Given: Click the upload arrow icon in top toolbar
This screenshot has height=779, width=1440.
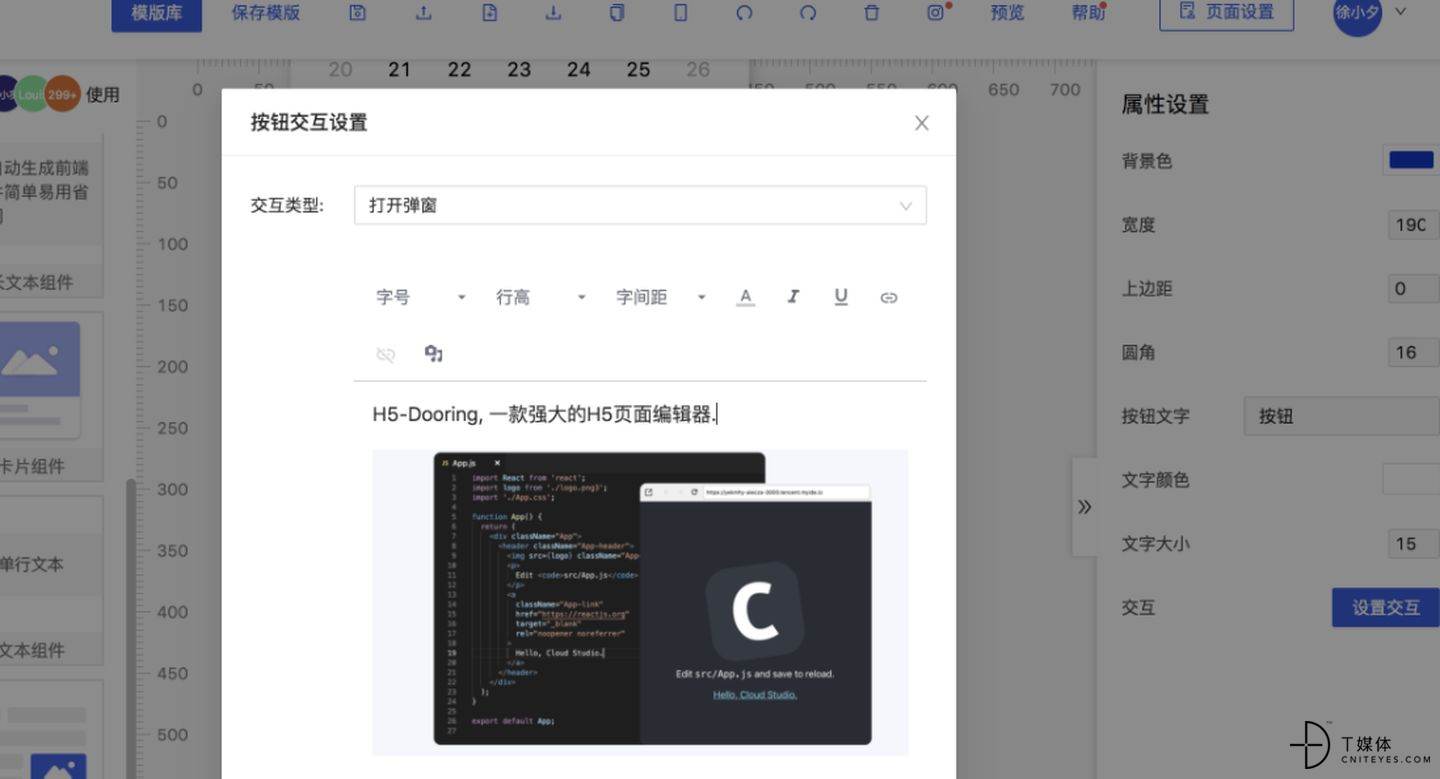Looking at the screenshot, I should click(x=423, y=13).
